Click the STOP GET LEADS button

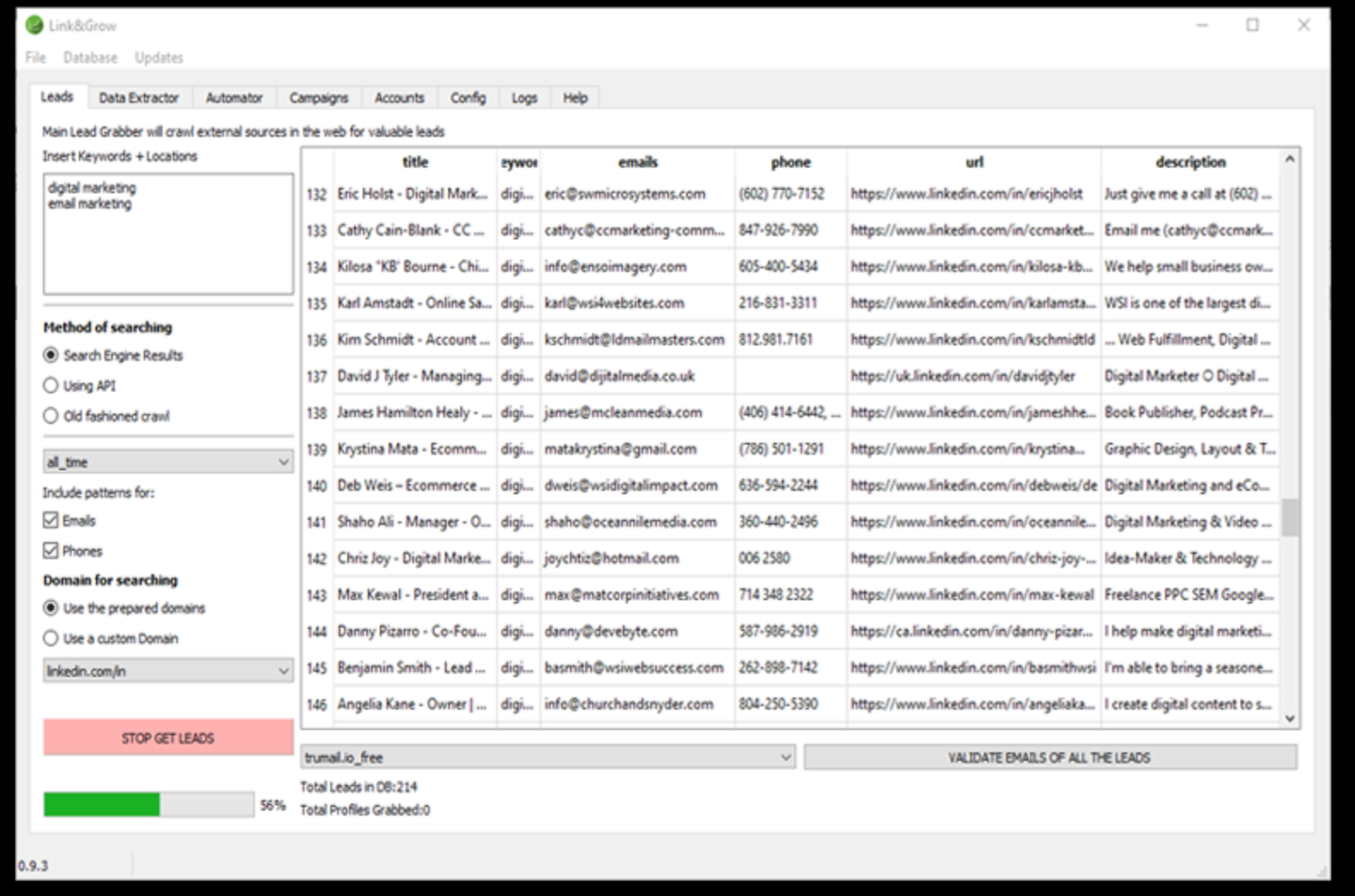point(169,737)
